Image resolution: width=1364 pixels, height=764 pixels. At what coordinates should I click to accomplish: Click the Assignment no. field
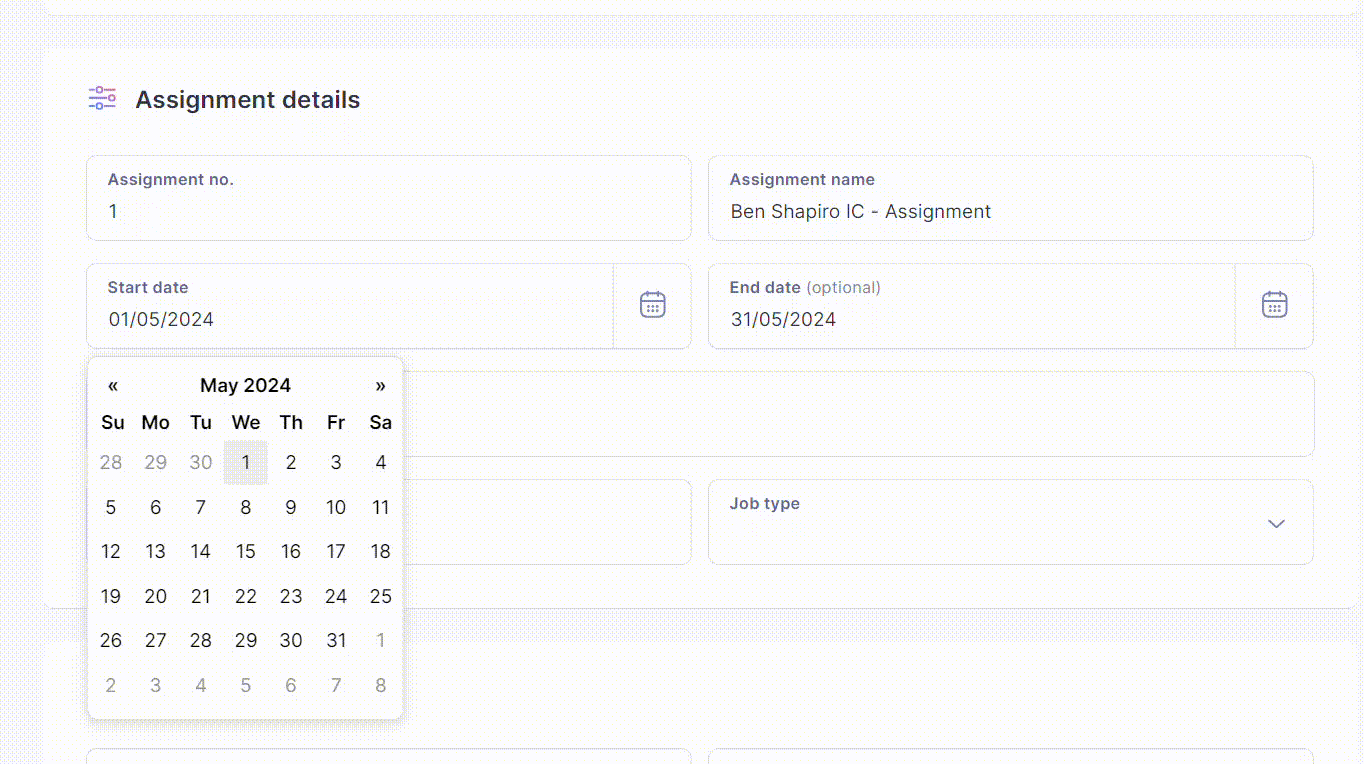pyautogui.click(x=389, y=198)
